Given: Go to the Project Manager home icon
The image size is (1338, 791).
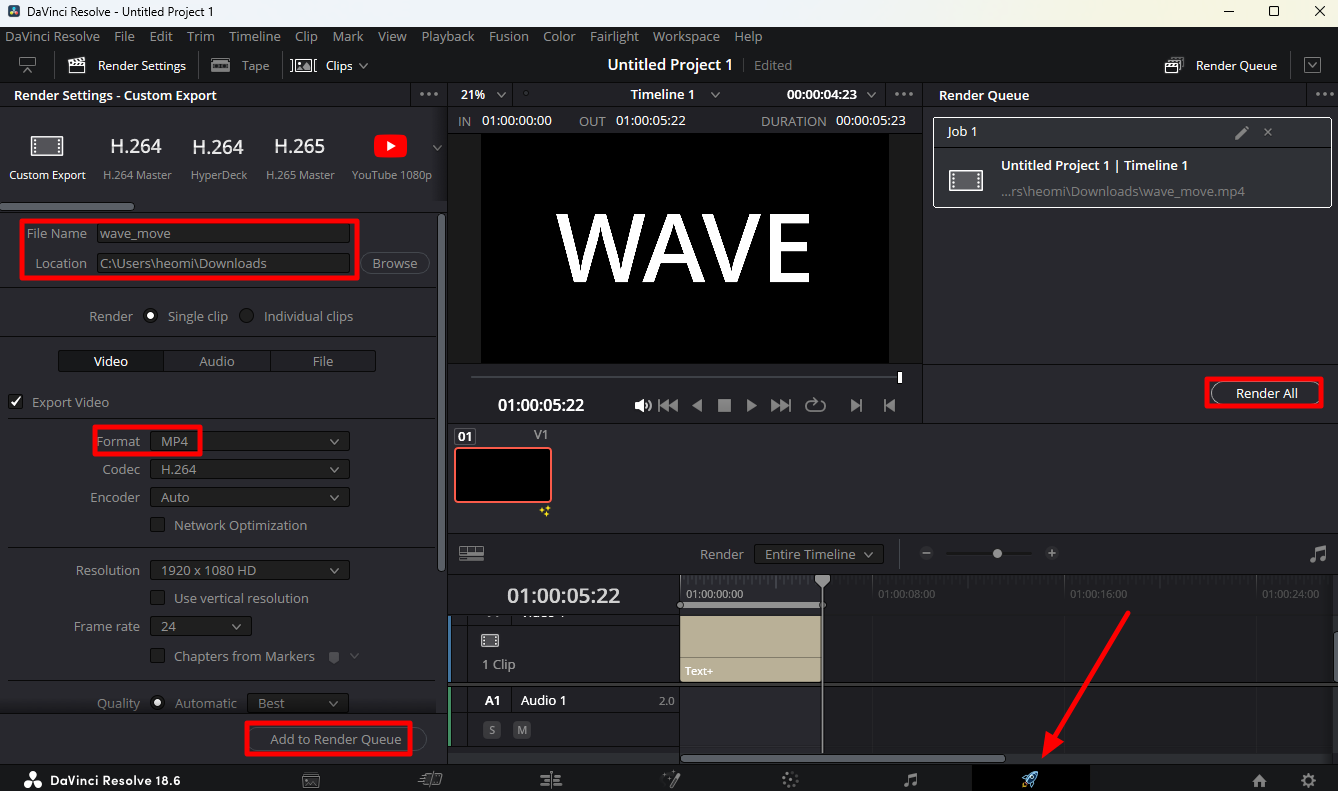Looking at the screenshot, I should [1259, 780].
